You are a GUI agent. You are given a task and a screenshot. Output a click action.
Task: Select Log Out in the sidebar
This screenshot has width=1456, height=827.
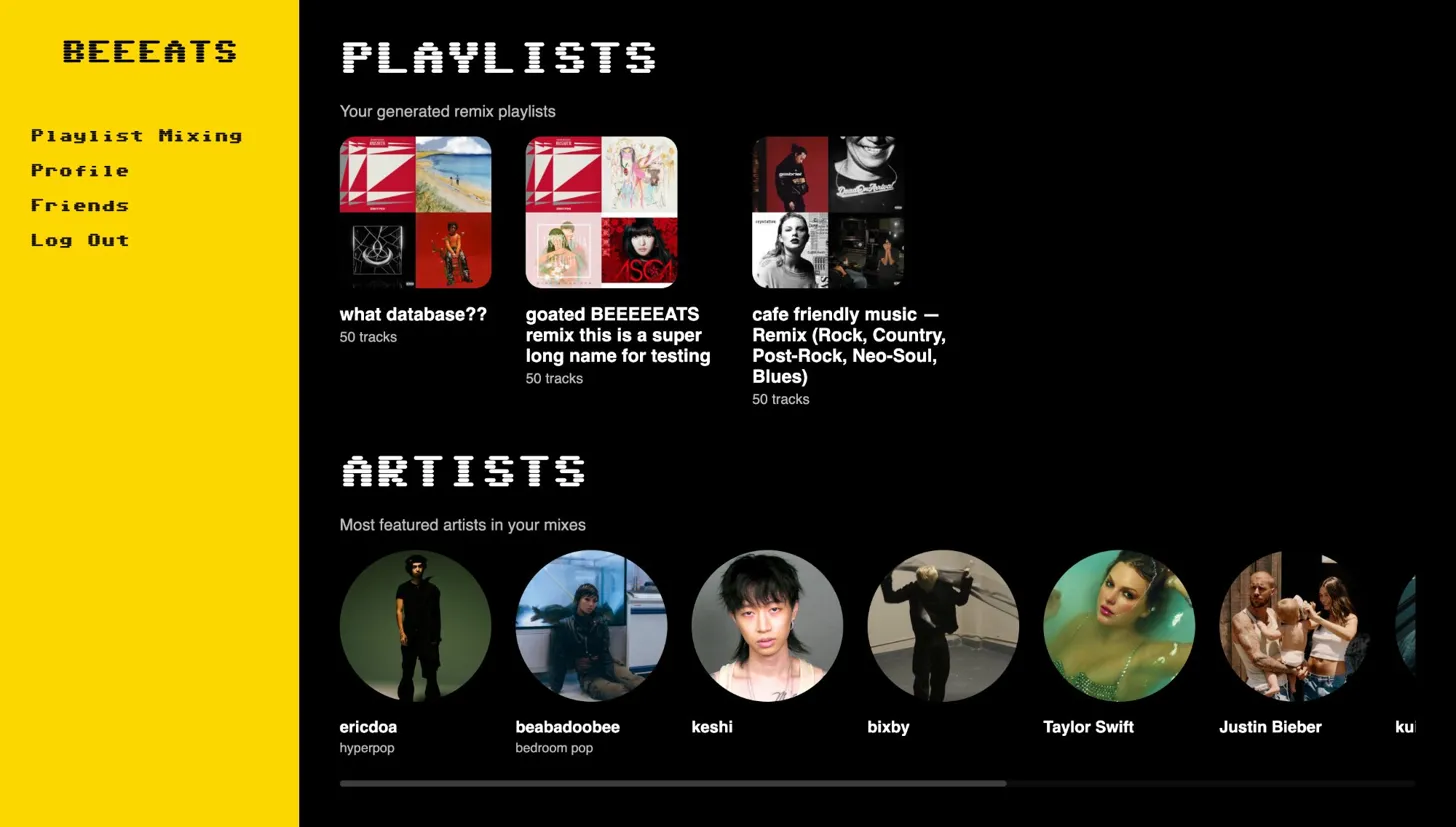coord(79,240)
